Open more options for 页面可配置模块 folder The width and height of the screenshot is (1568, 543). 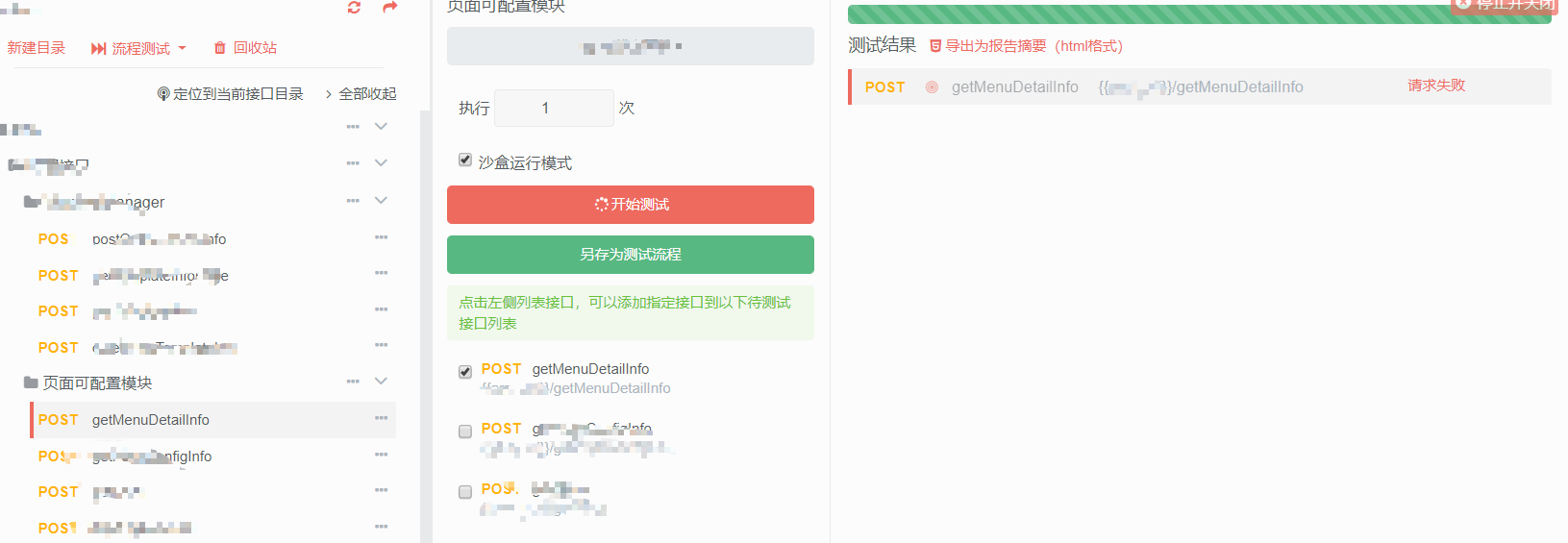[x=353, y=382]
